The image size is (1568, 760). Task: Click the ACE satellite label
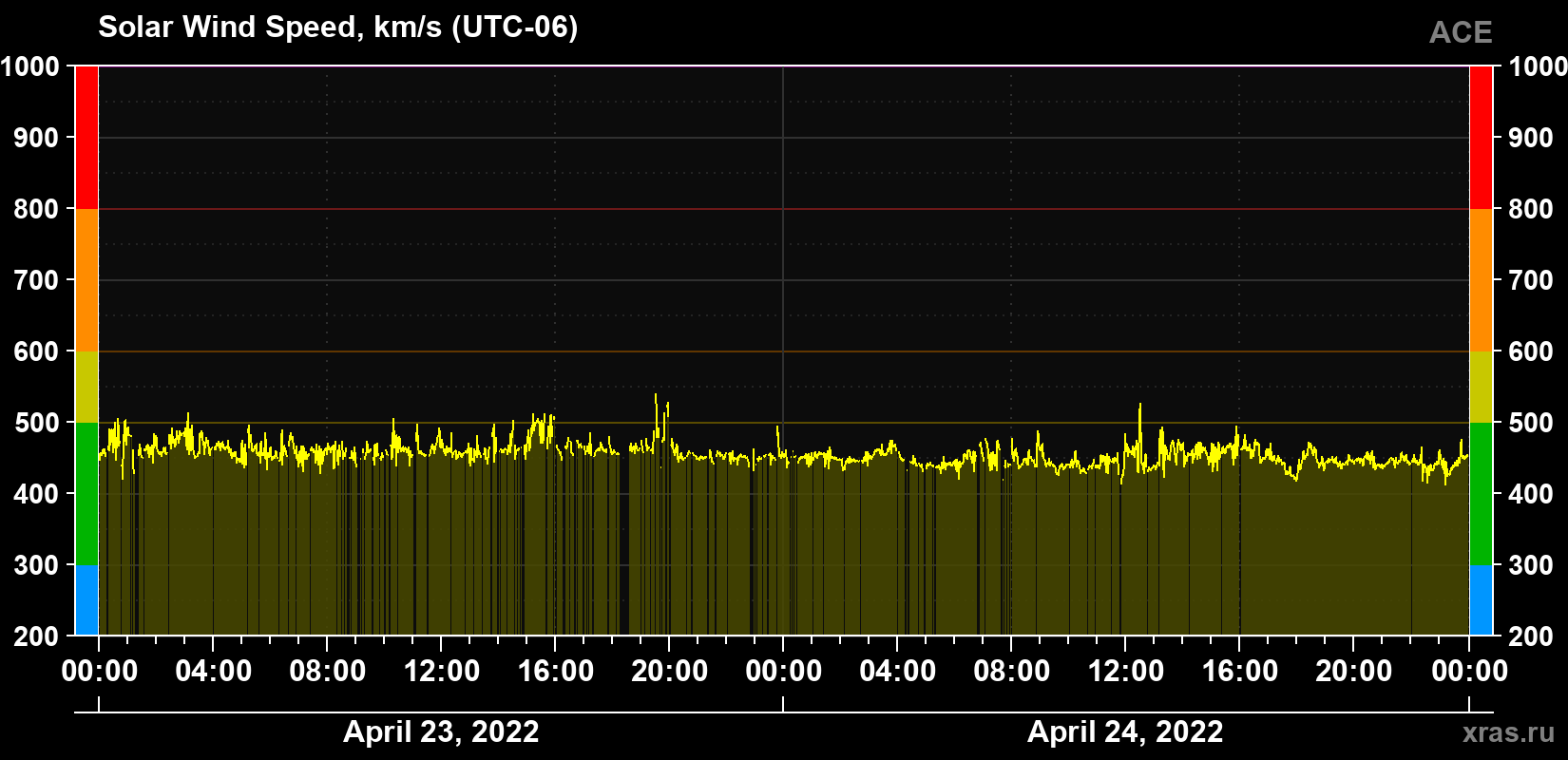pyautogui.click(x=1461, y=32)
